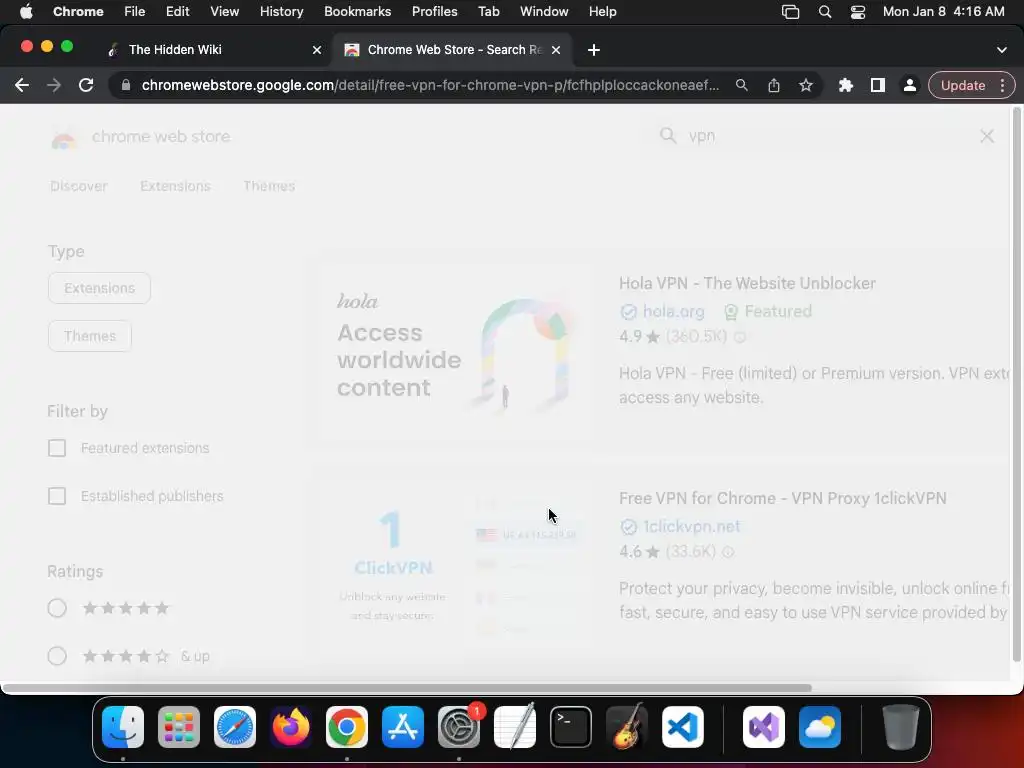The height and width of the screenshot is (768, 1024).
Task: Go back using the browser back arrow
Action: point(22,86)
